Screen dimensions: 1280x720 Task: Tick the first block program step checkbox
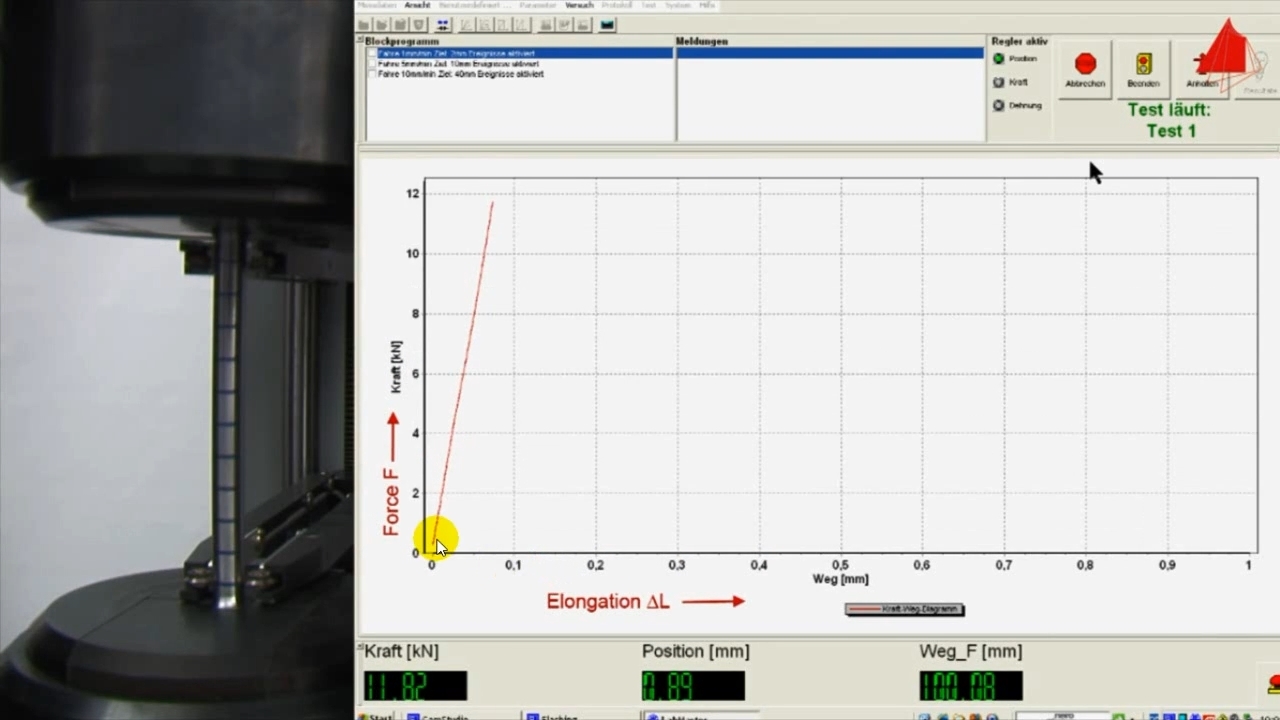tap(372, 53)
